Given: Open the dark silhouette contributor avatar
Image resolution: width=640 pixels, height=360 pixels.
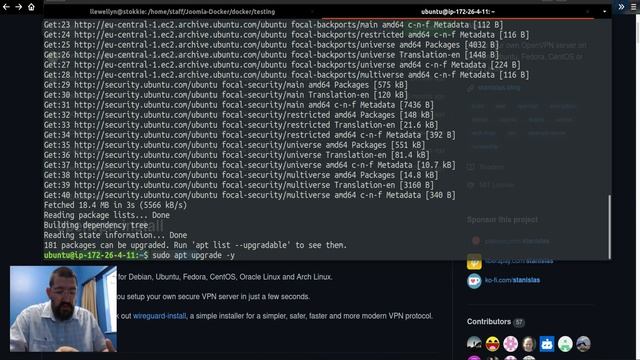Looking at the screenshot, I should [474, 344].
